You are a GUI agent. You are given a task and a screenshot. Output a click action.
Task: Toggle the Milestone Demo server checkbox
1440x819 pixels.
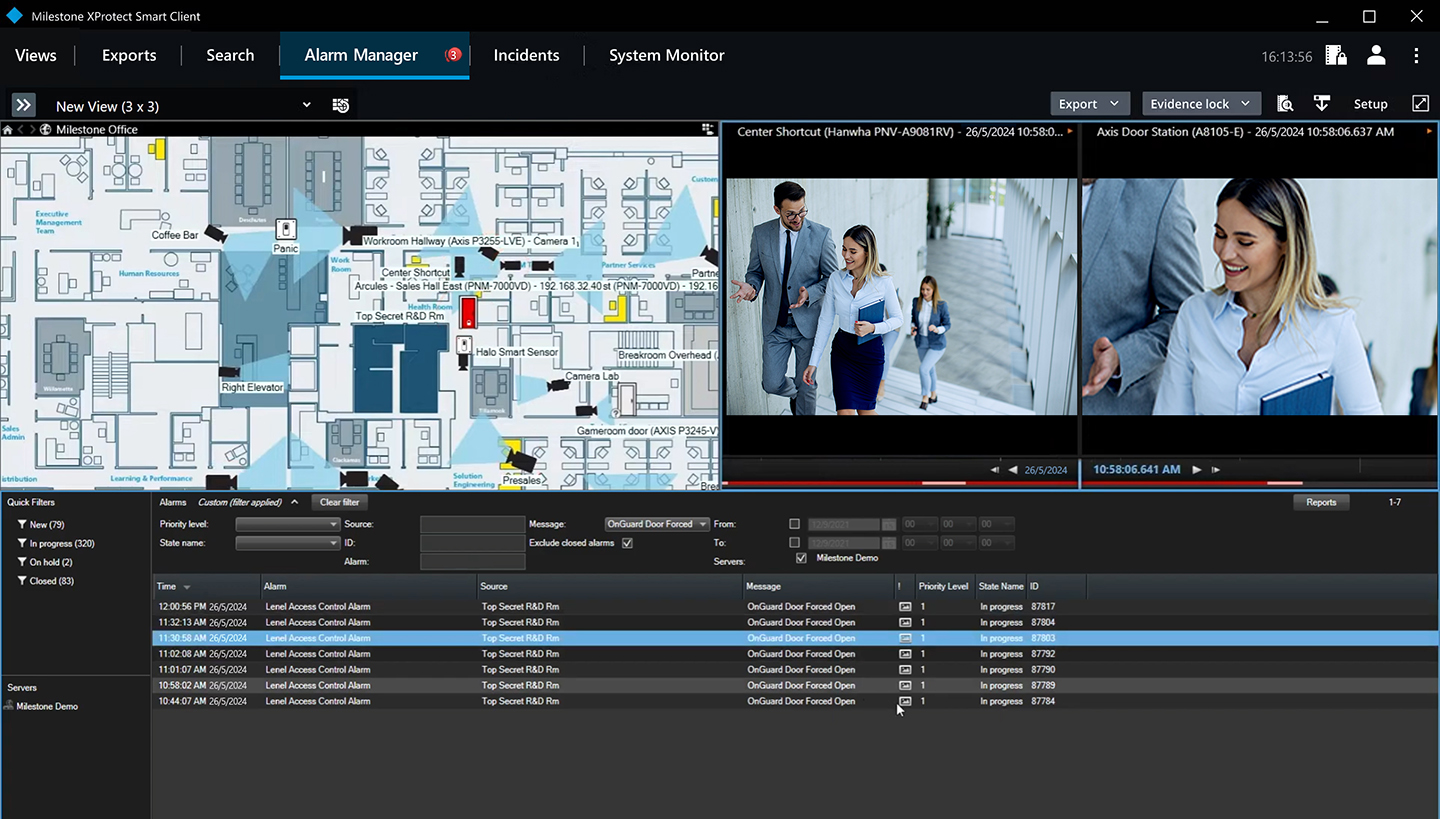801,558
